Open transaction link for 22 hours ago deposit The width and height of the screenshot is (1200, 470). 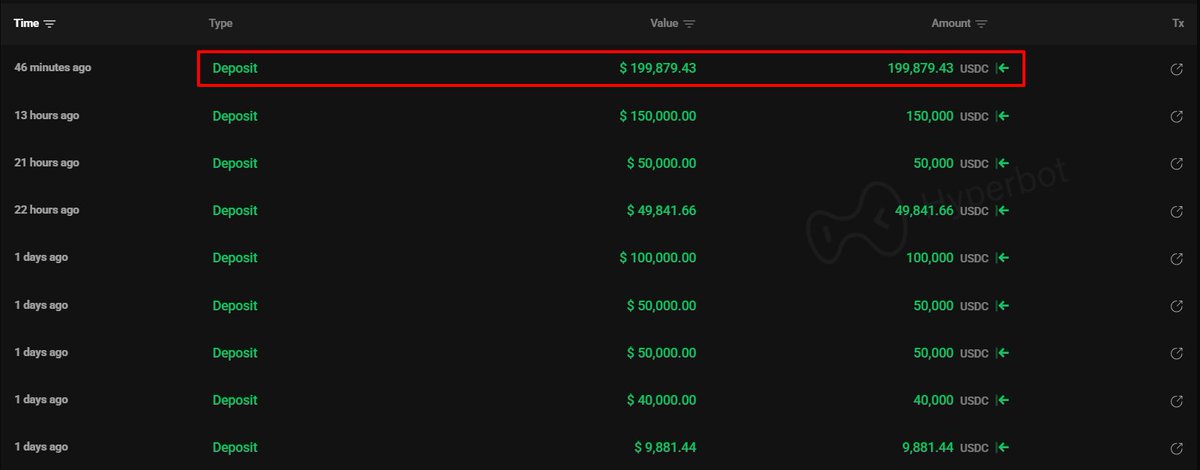1177,211
